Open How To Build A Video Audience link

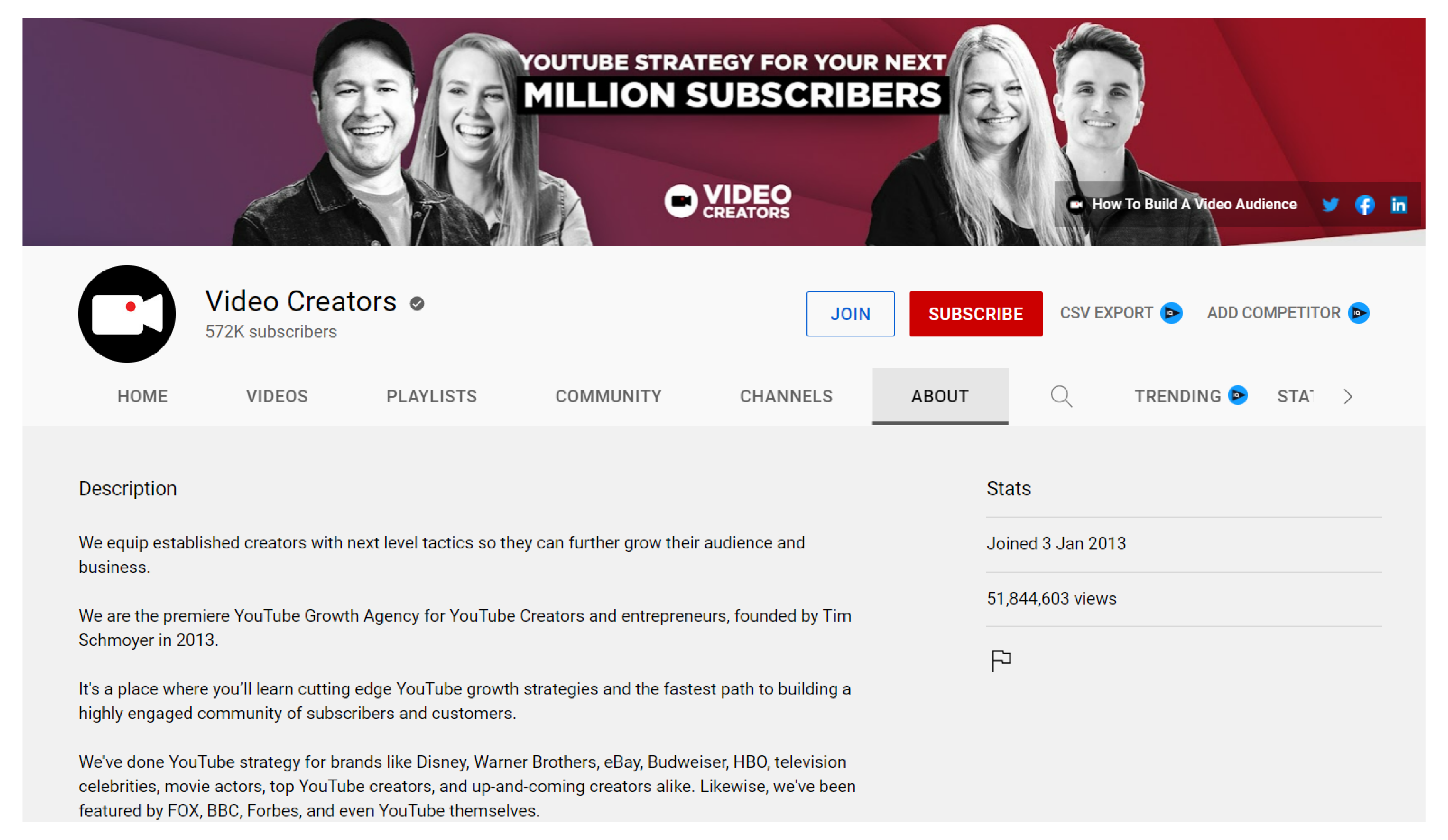click(1194, 204)
